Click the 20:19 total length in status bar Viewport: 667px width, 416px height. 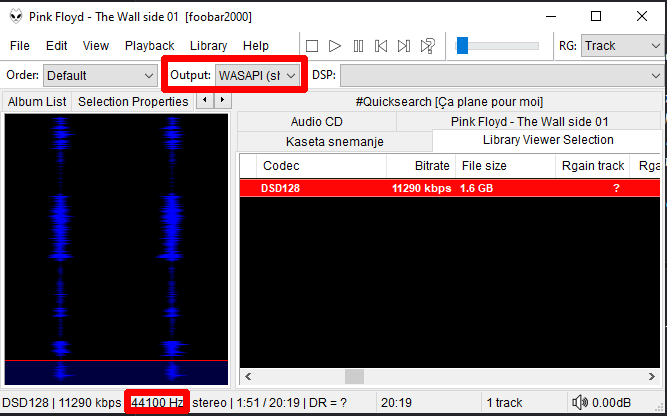pos(396,402)
